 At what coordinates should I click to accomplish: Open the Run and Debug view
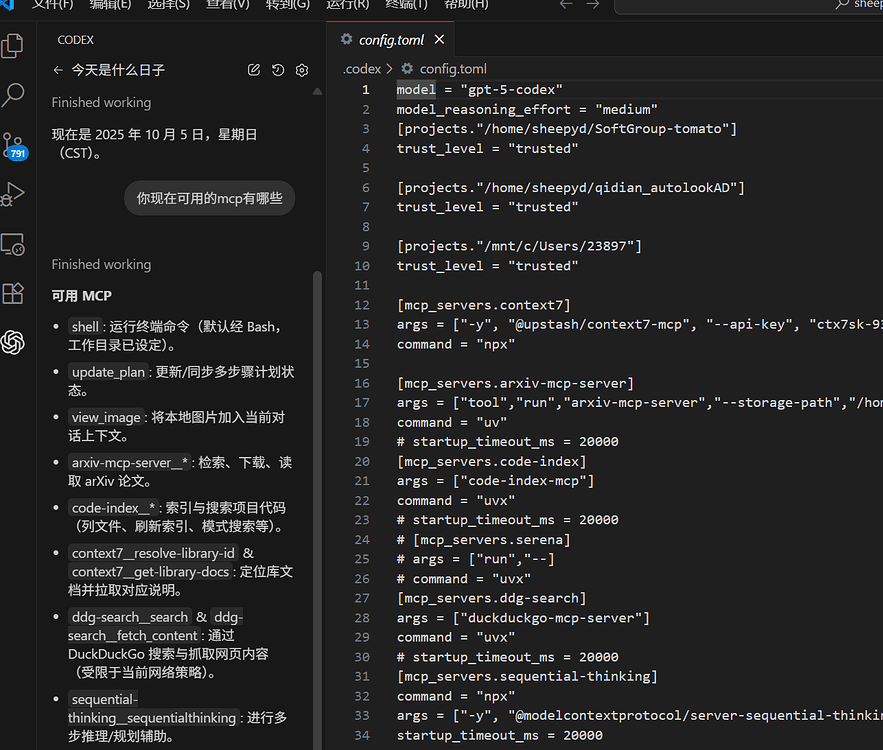point(12,194)
